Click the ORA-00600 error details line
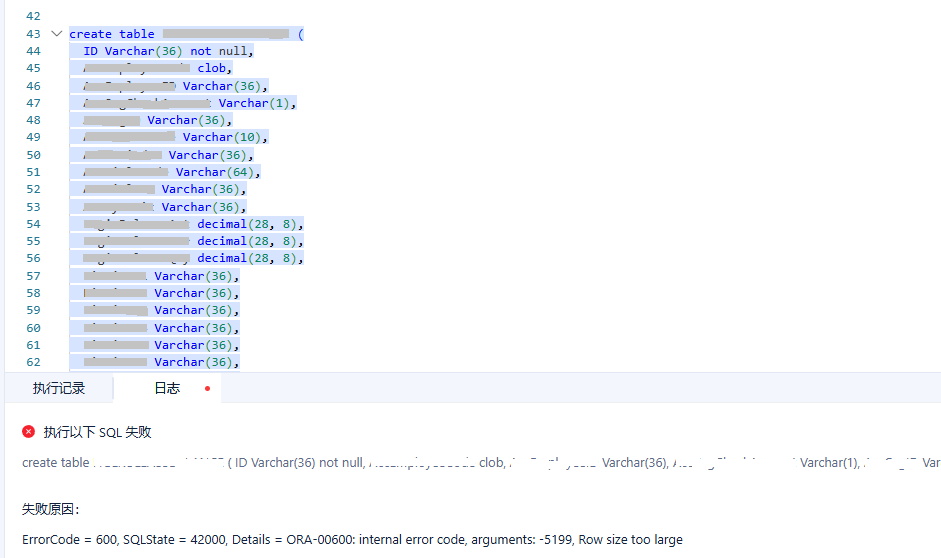941x558 pixels. (x=352, y=539)
